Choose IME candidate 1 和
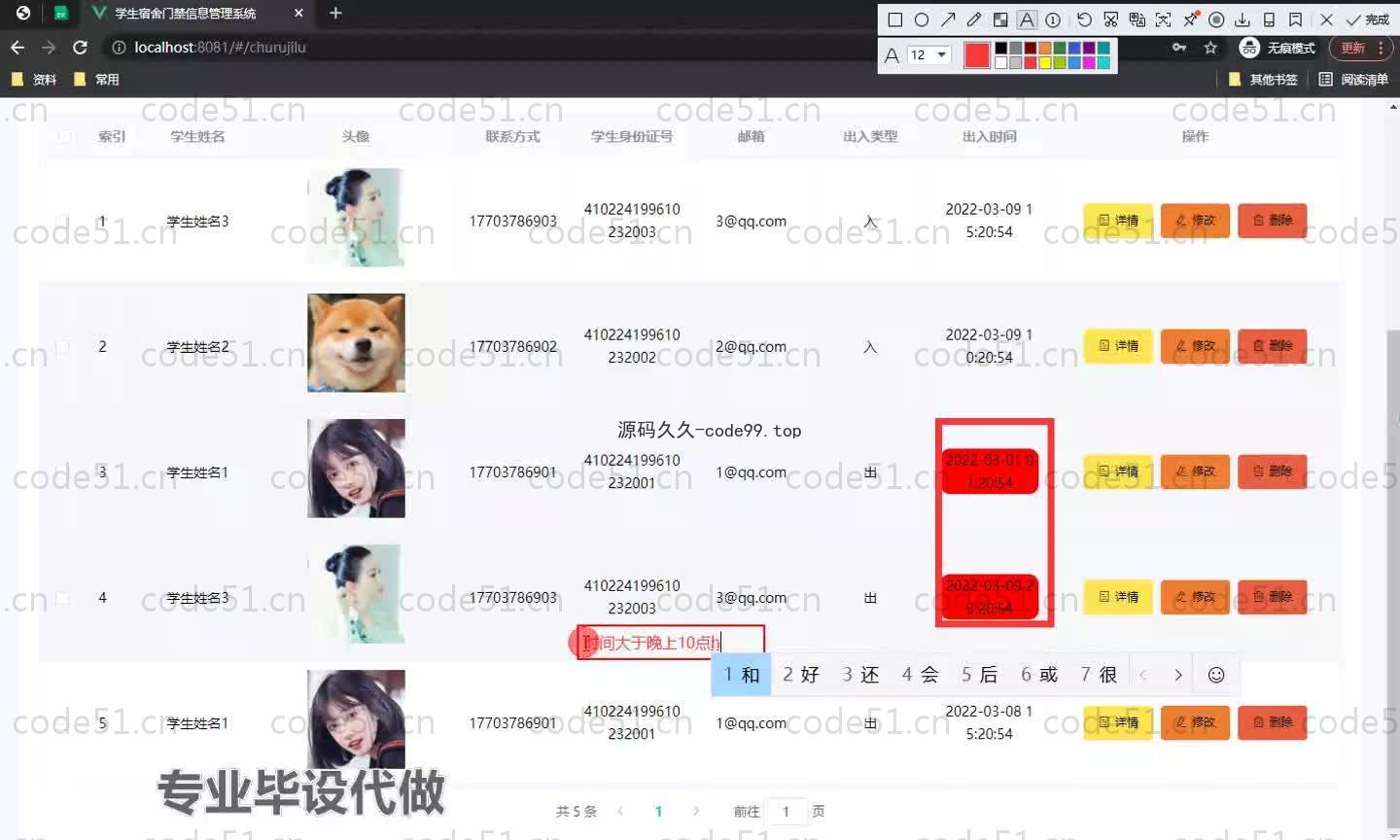 pos(742,675)
